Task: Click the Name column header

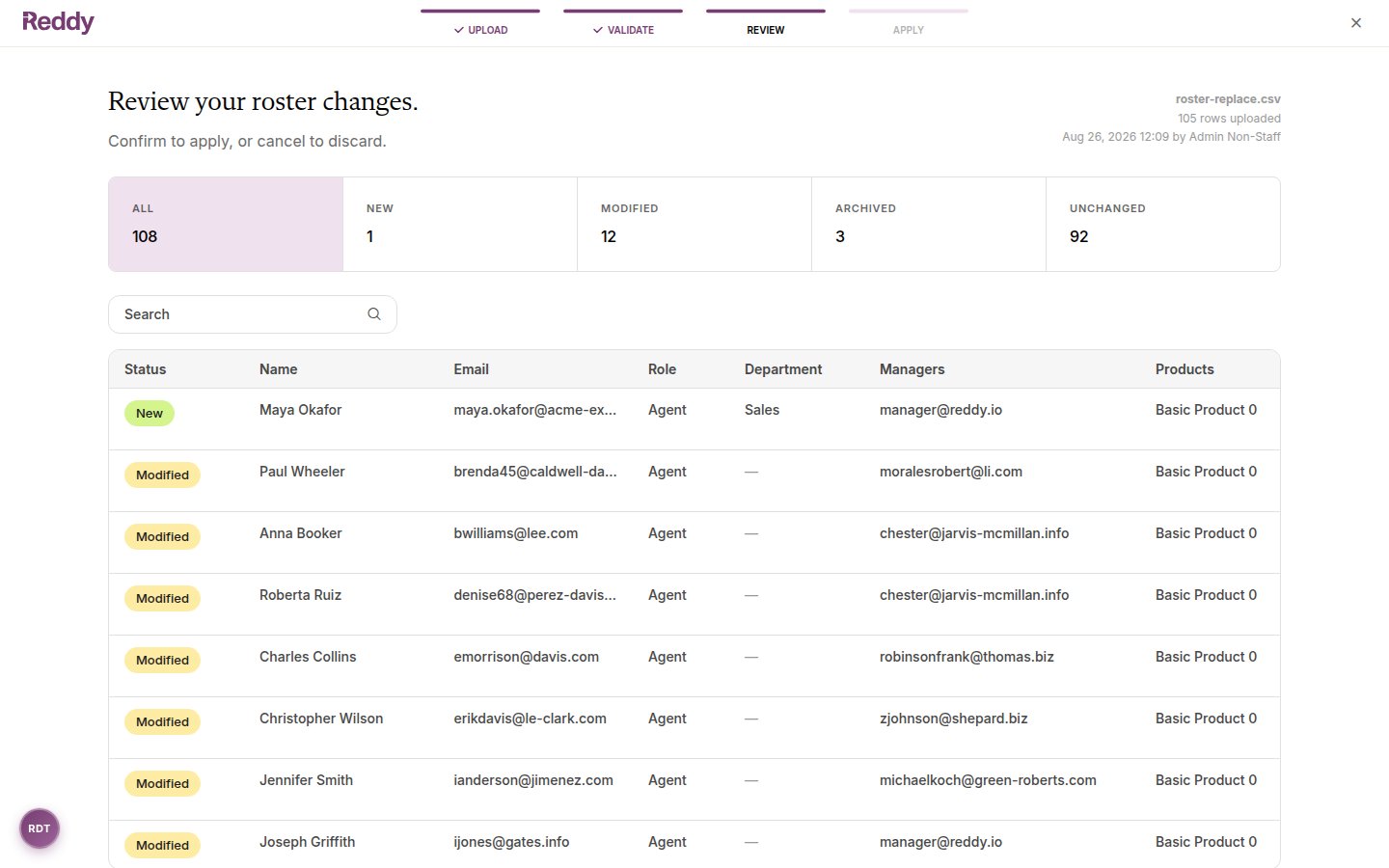Action: (279, 369)
